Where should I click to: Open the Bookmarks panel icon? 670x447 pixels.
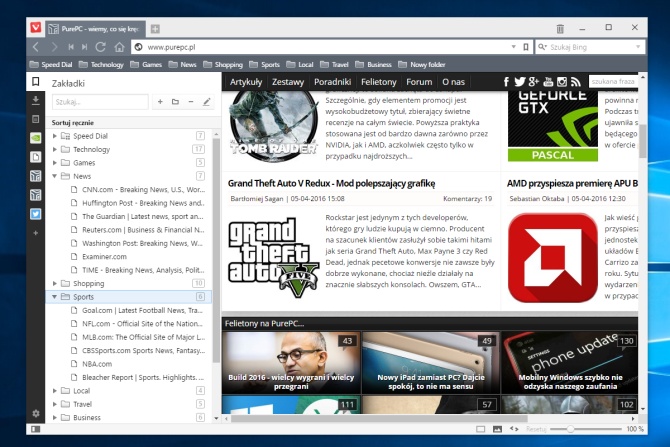coord(36,81)
